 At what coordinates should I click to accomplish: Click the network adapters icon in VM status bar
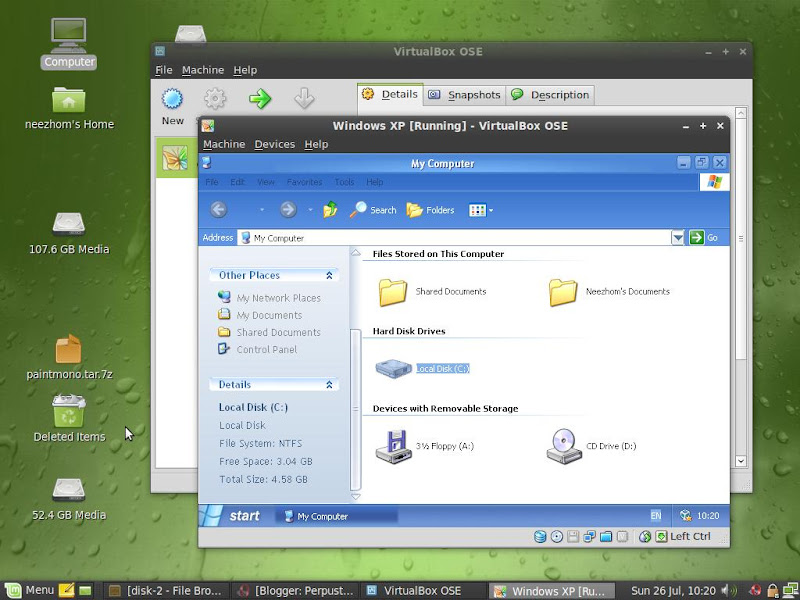(589, 536)
